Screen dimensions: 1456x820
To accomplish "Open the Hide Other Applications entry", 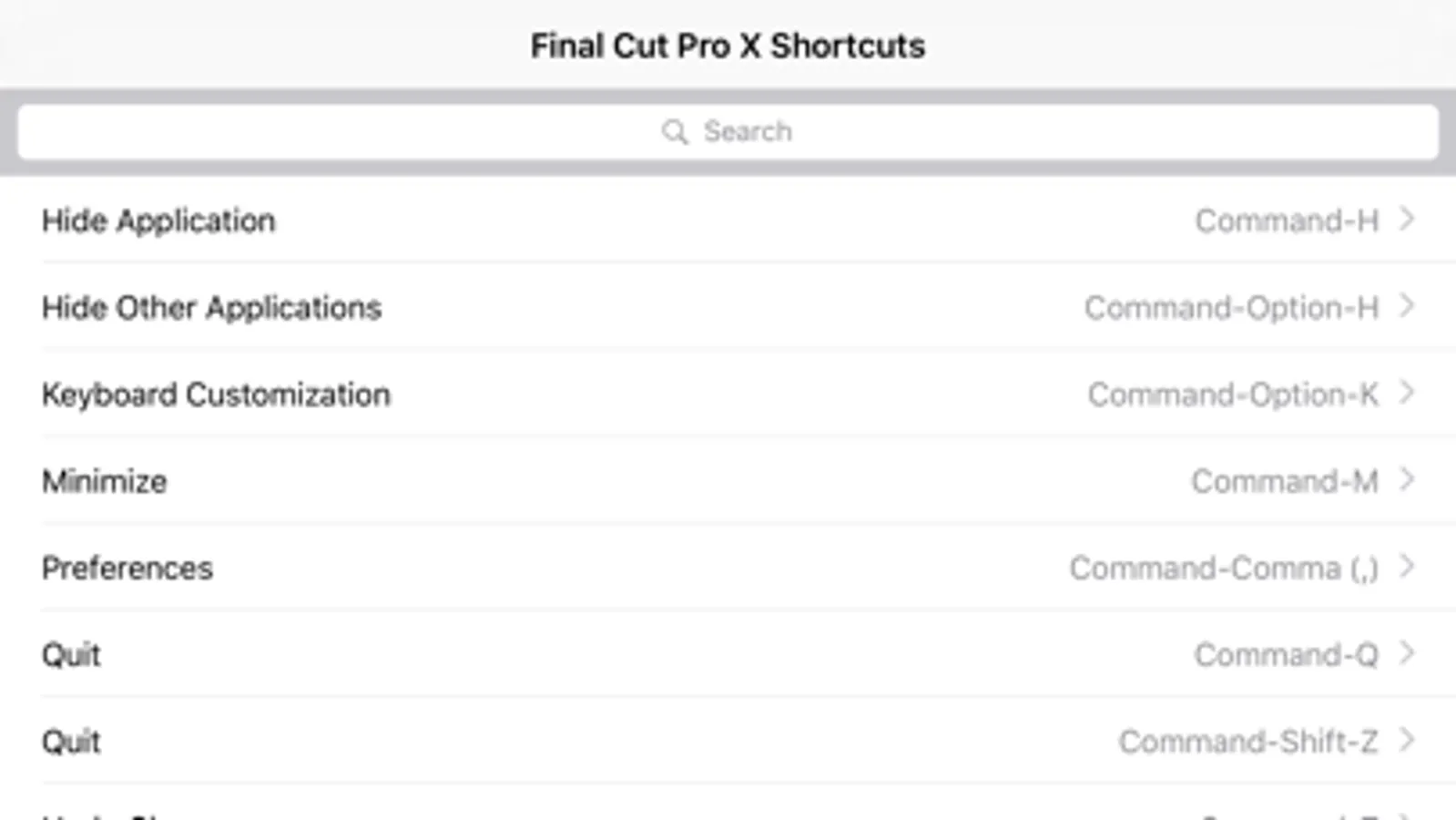I will tap(728, 307).
